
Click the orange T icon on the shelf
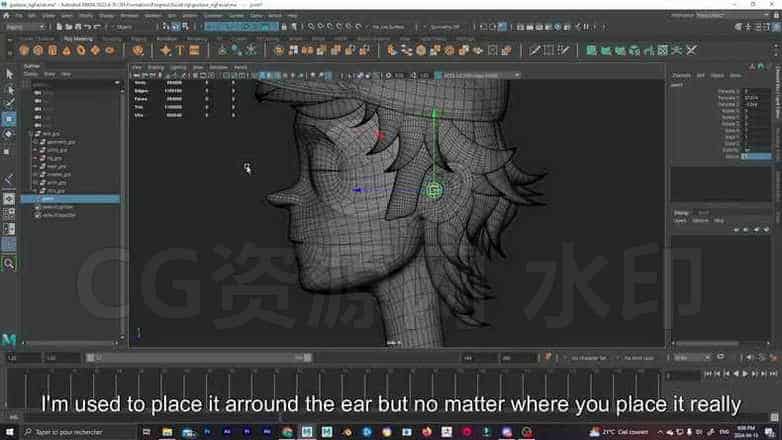coord(180,50)
